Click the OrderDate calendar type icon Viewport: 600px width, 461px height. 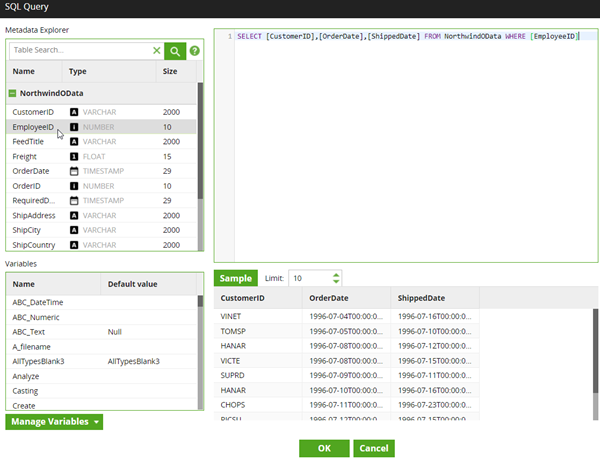pos(74,171)
